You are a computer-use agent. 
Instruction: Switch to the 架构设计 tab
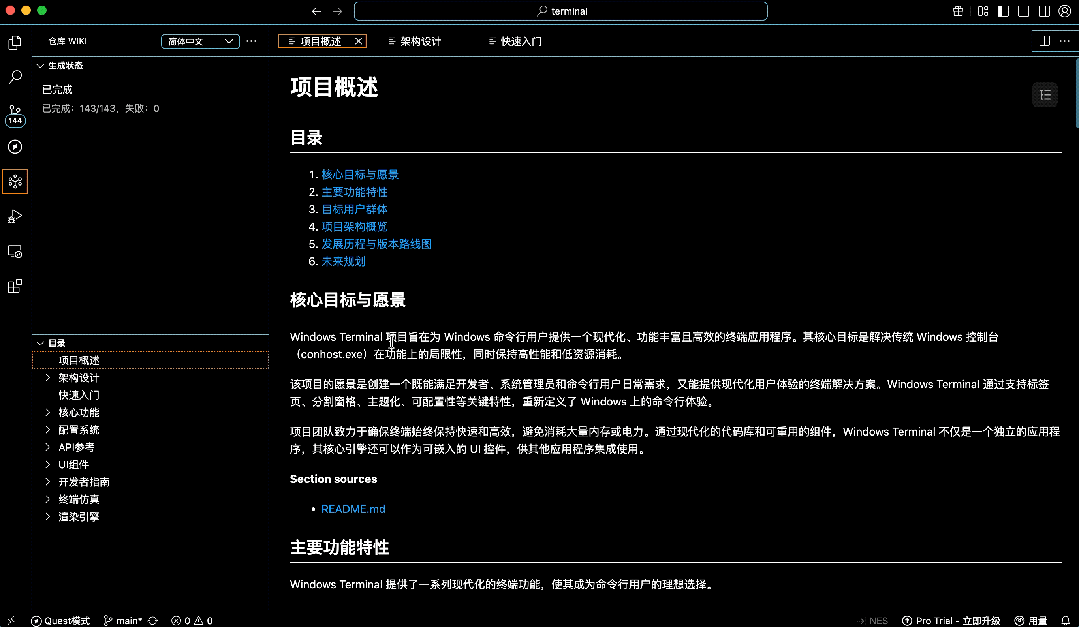click(x=420, y=41)
